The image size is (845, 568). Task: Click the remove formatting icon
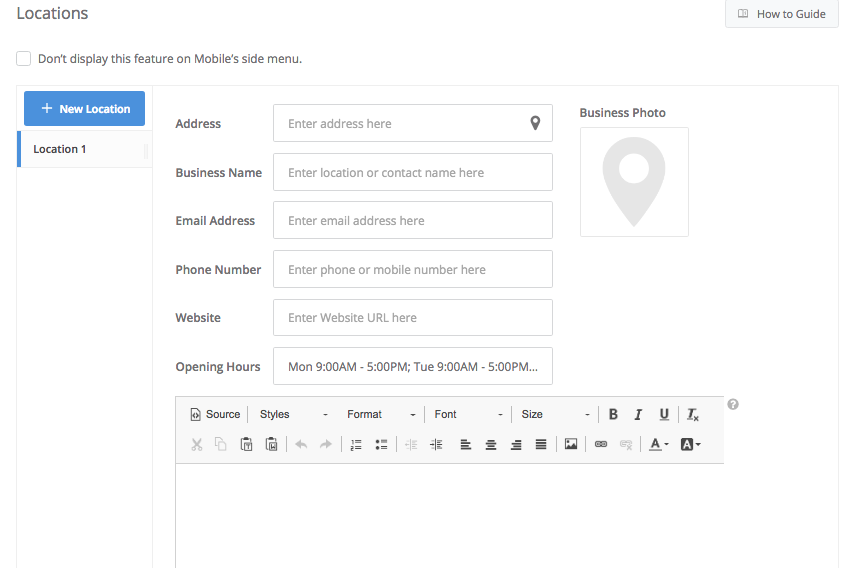(x=693, y=415)
